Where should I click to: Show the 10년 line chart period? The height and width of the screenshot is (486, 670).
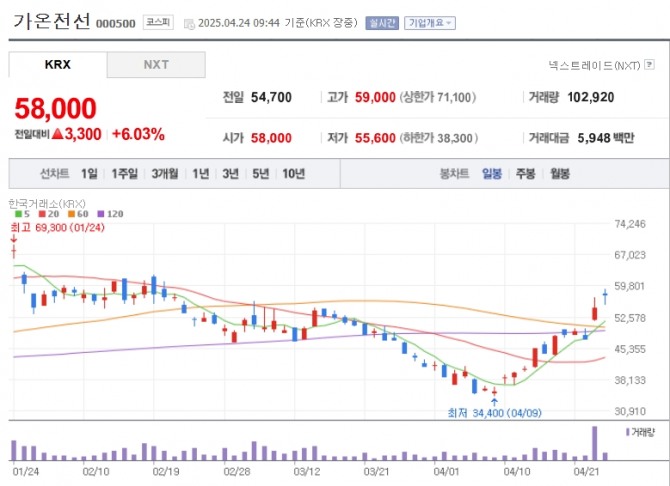[x=293, y=173]
